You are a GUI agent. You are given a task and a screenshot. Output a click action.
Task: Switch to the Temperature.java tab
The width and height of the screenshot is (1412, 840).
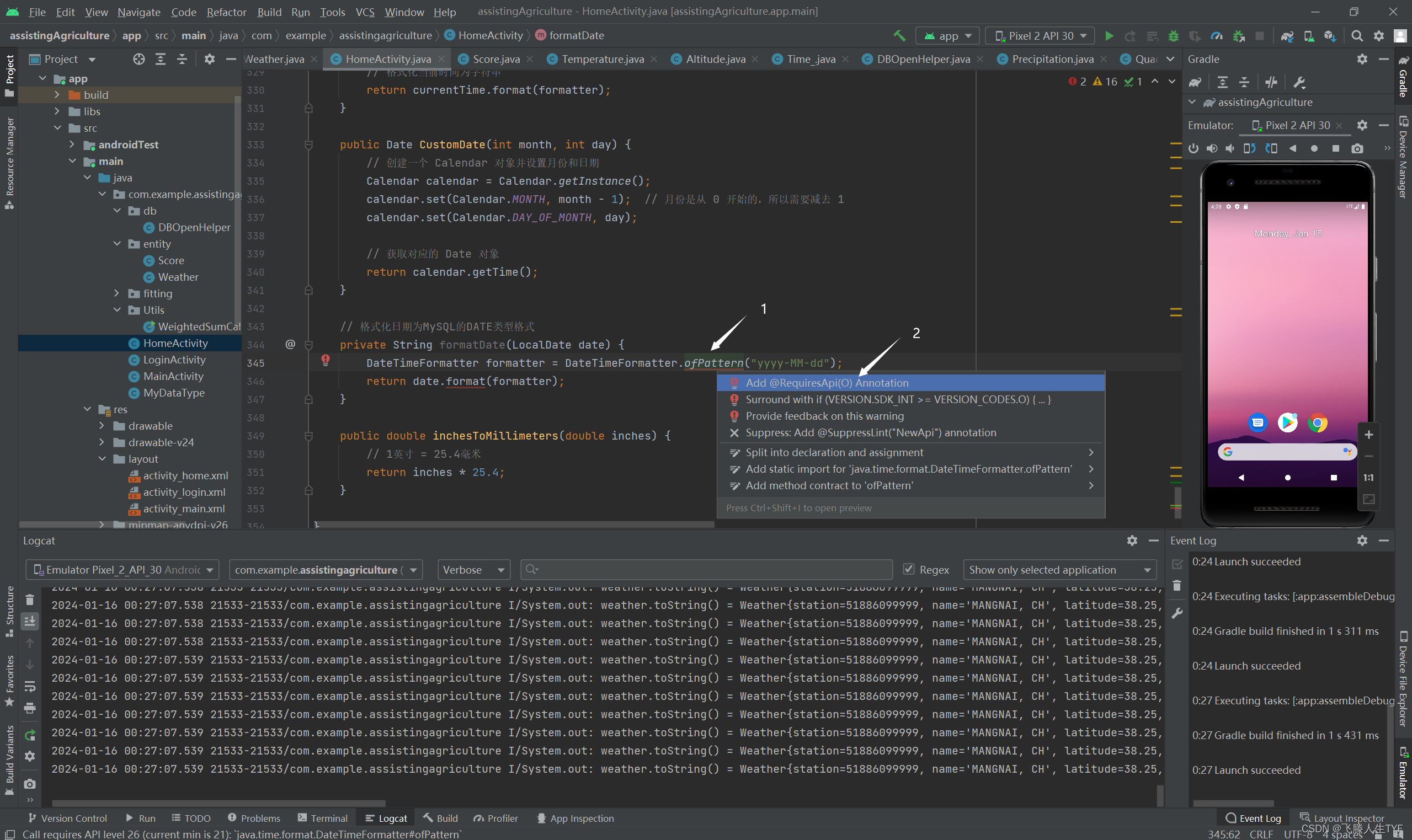602,59
